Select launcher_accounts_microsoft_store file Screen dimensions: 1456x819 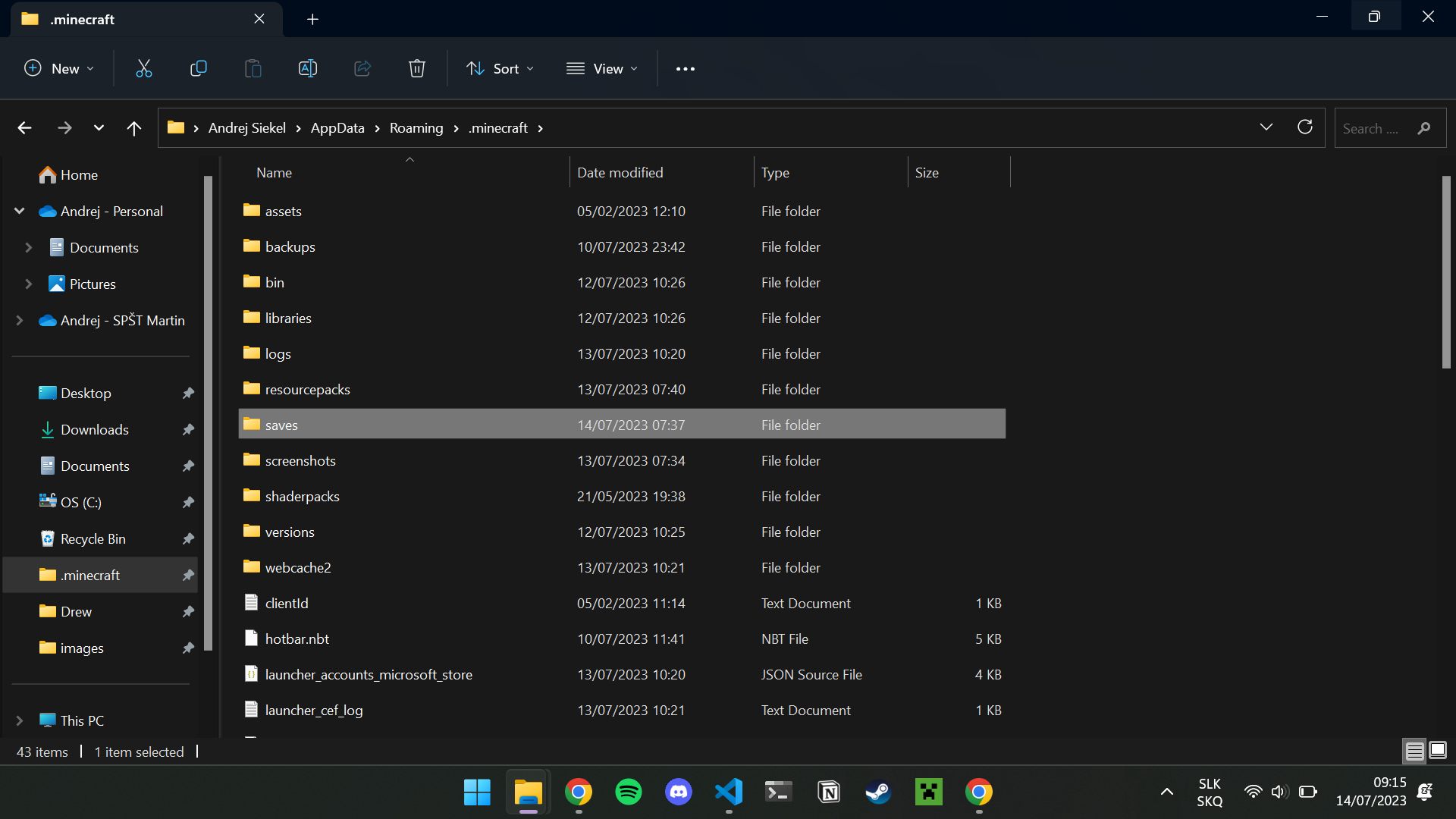pos(622,675)
